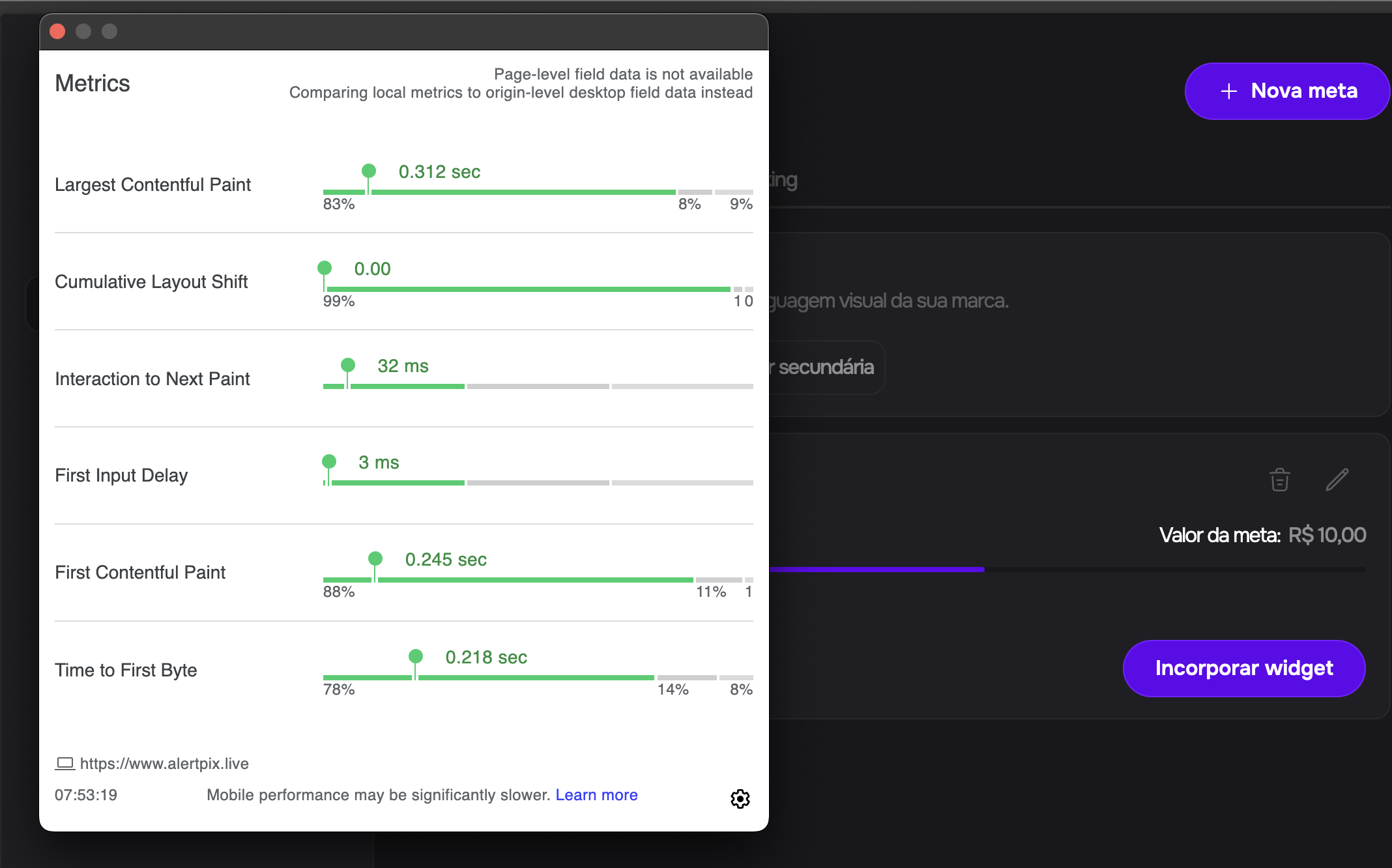Close the Metrics window with red button
Viewport: 1392px width, 868px height.
tap(57, 31)
